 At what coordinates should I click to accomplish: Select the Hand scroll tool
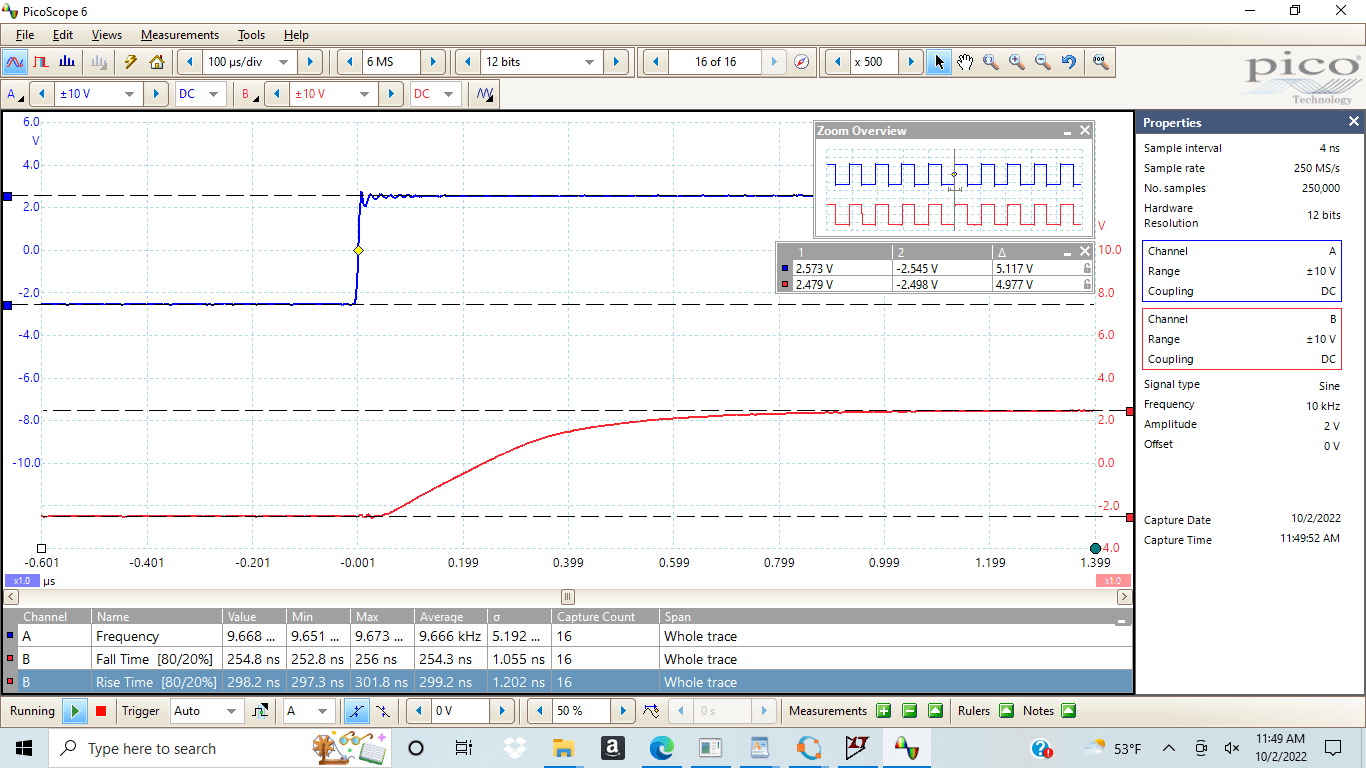(965, 62)
